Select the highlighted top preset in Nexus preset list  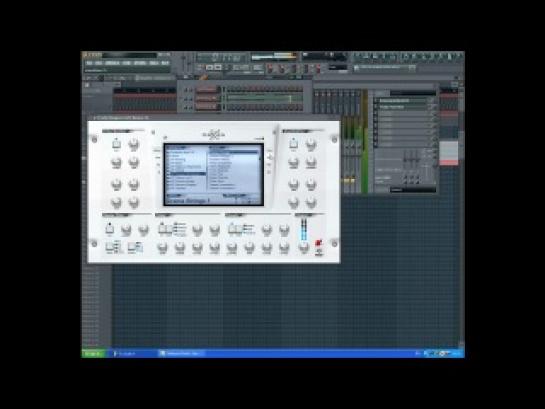point(234,152)
